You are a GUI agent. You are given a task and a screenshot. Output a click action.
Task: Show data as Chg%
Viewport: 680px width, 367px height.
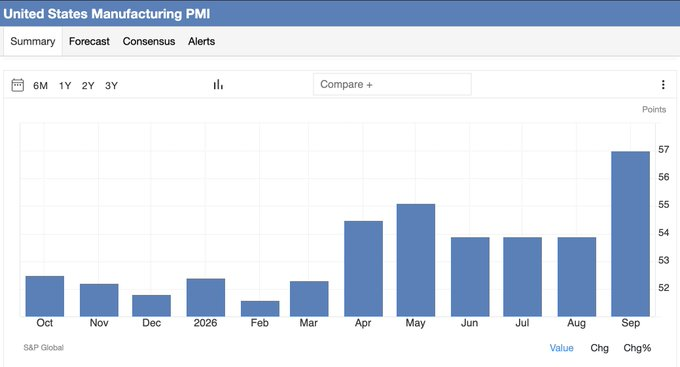pyautogui.click(x=637, y=348)
